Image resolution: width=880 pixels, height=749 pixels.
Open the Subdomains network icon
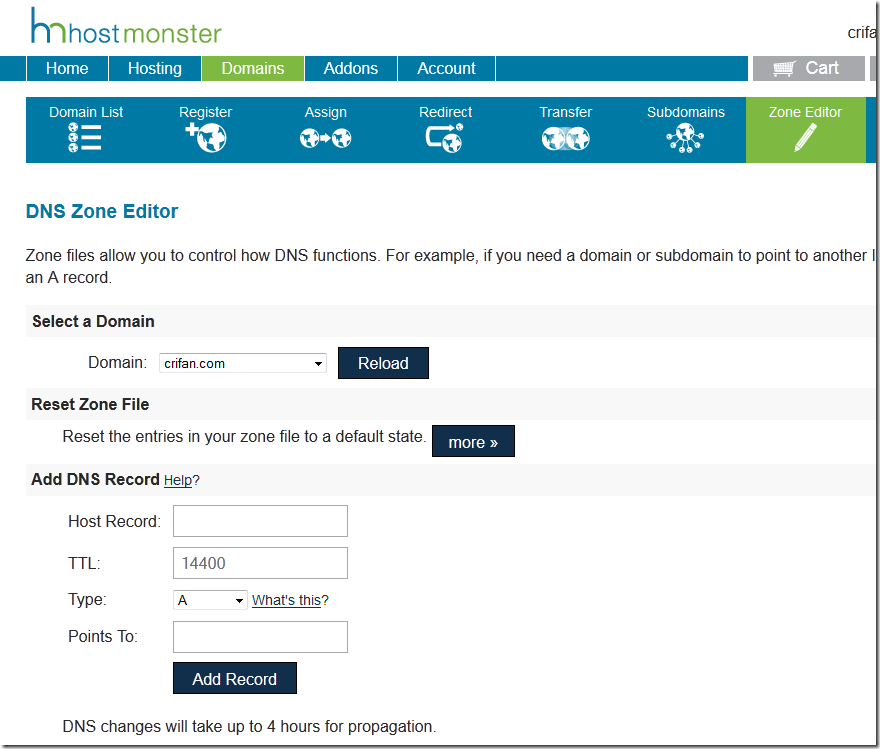point(685,138)
